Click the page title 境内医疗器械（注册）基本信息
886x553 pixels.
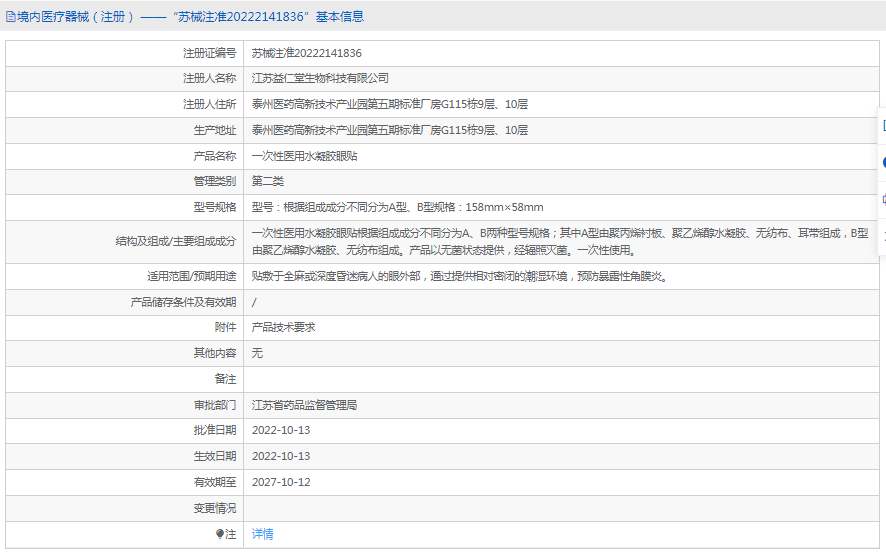tap(190, 17)
